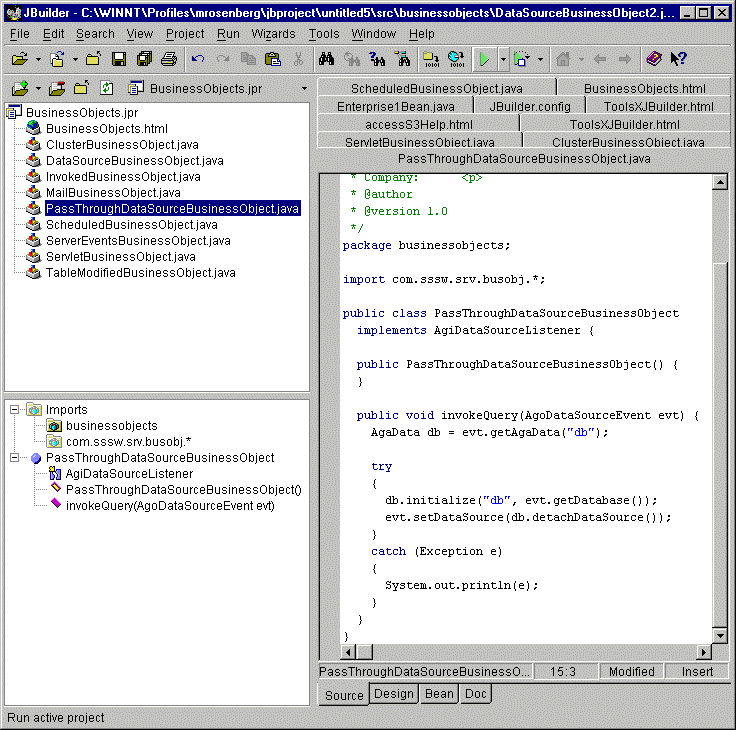Screen dimensions: 736x730
Task: Print the file using printer icon
Action: click(169, 59)
